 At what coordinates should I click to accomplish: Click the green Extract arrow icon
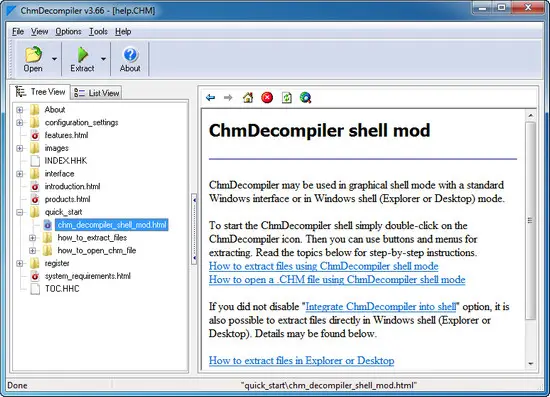(x=83, y=54)
